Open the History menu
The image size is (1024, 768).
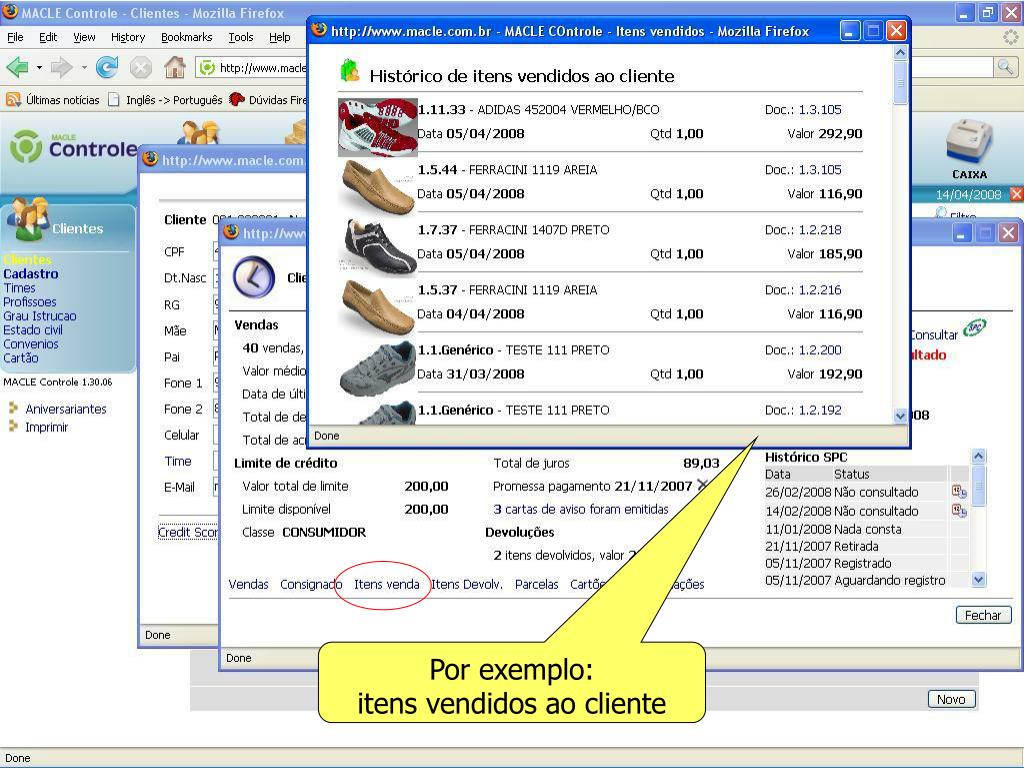coord(128,37)
